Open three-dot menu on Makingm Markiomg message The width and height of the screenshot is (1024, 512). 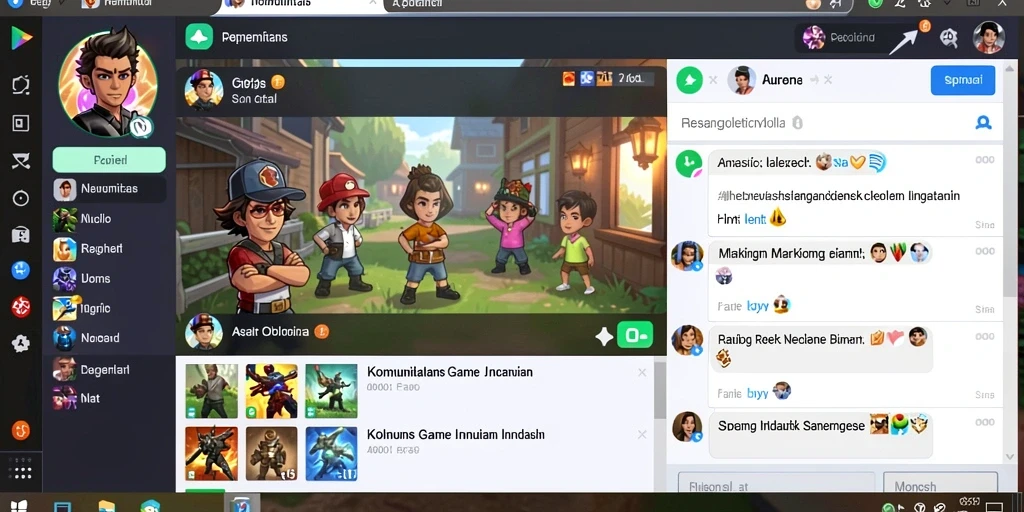coord(984,251)
